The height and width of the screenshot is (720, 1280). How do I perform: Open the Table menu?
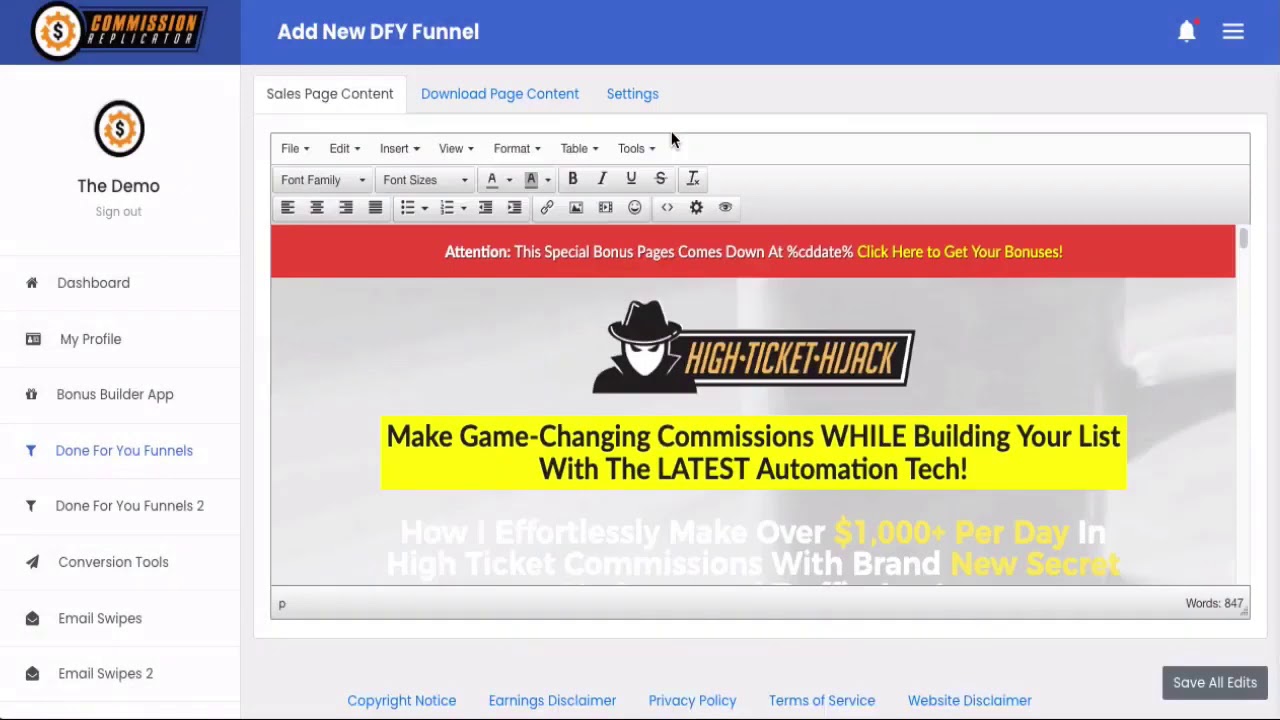click(579, 149)
